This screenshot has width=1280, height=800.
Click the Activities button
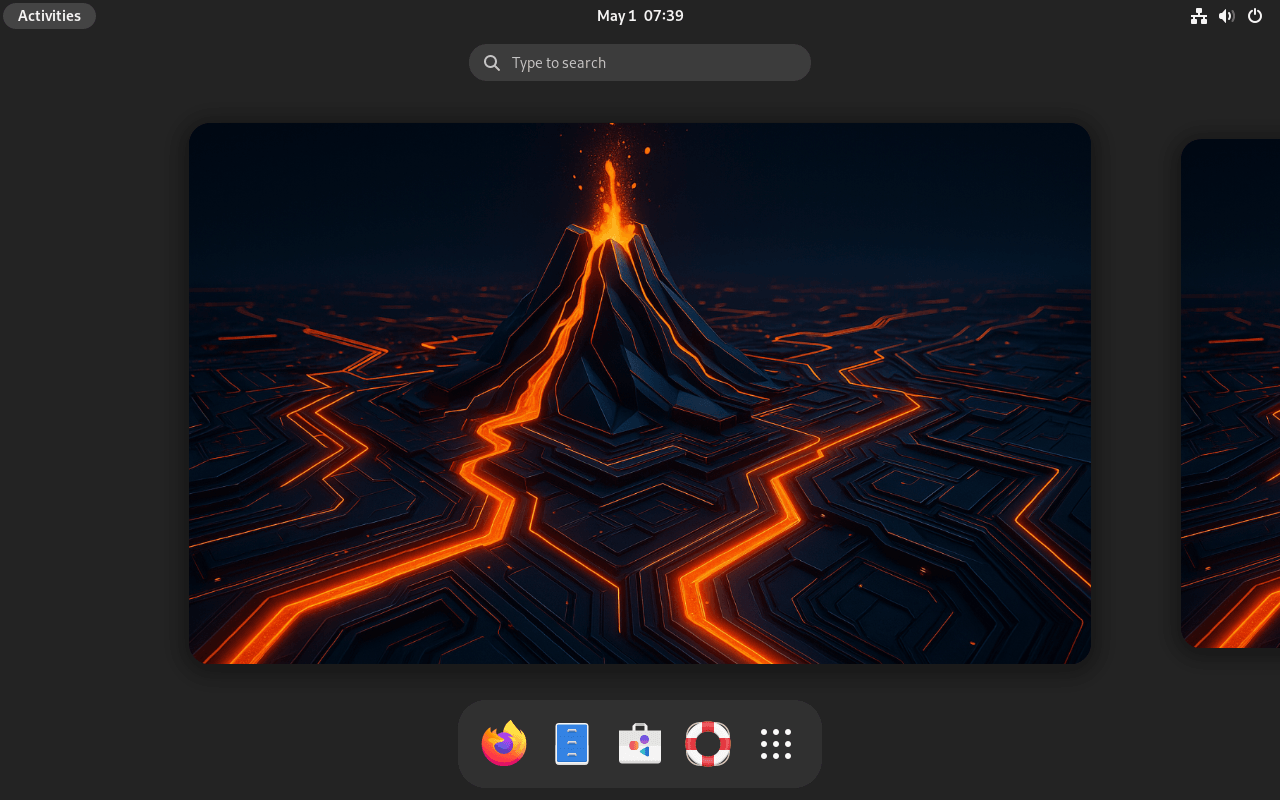(49, 16)
